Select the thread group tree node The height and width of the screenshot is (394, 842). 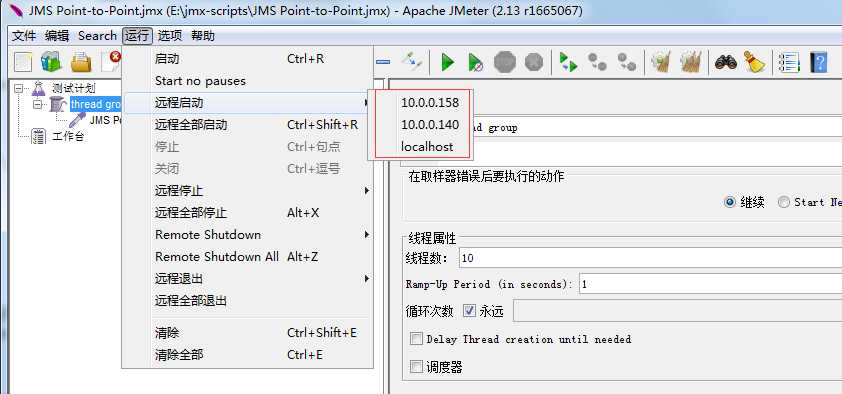coord(96,104)
